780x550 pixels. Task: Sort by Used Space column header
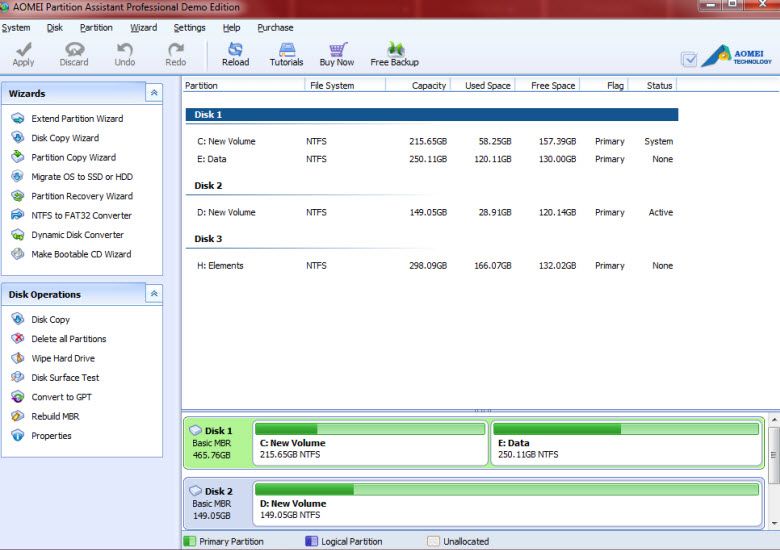click(x=483, y=86)
